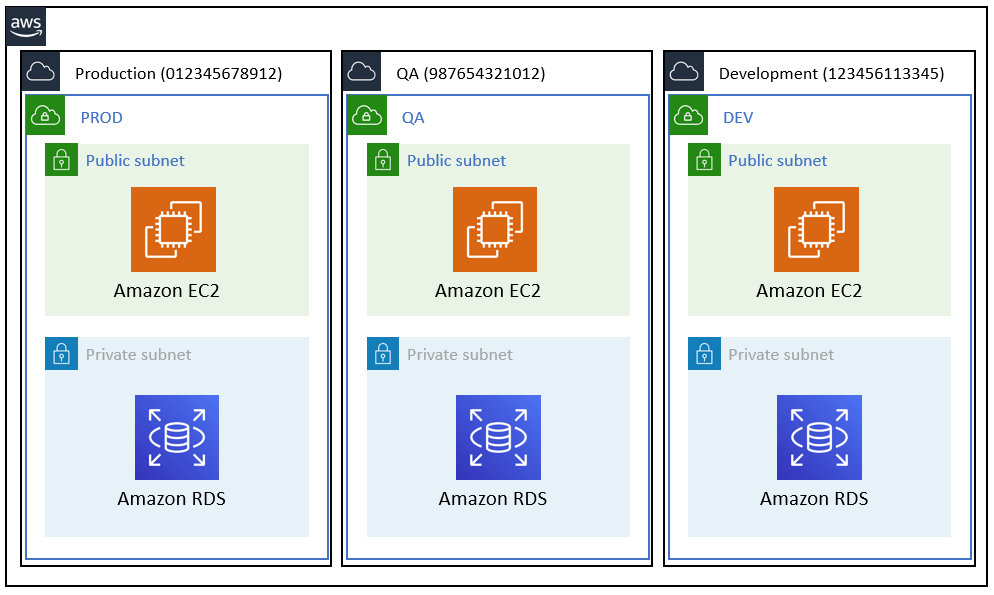
Task: Click the Development account cloud icon
Action: pyautogui.click(x=684, y=72)
